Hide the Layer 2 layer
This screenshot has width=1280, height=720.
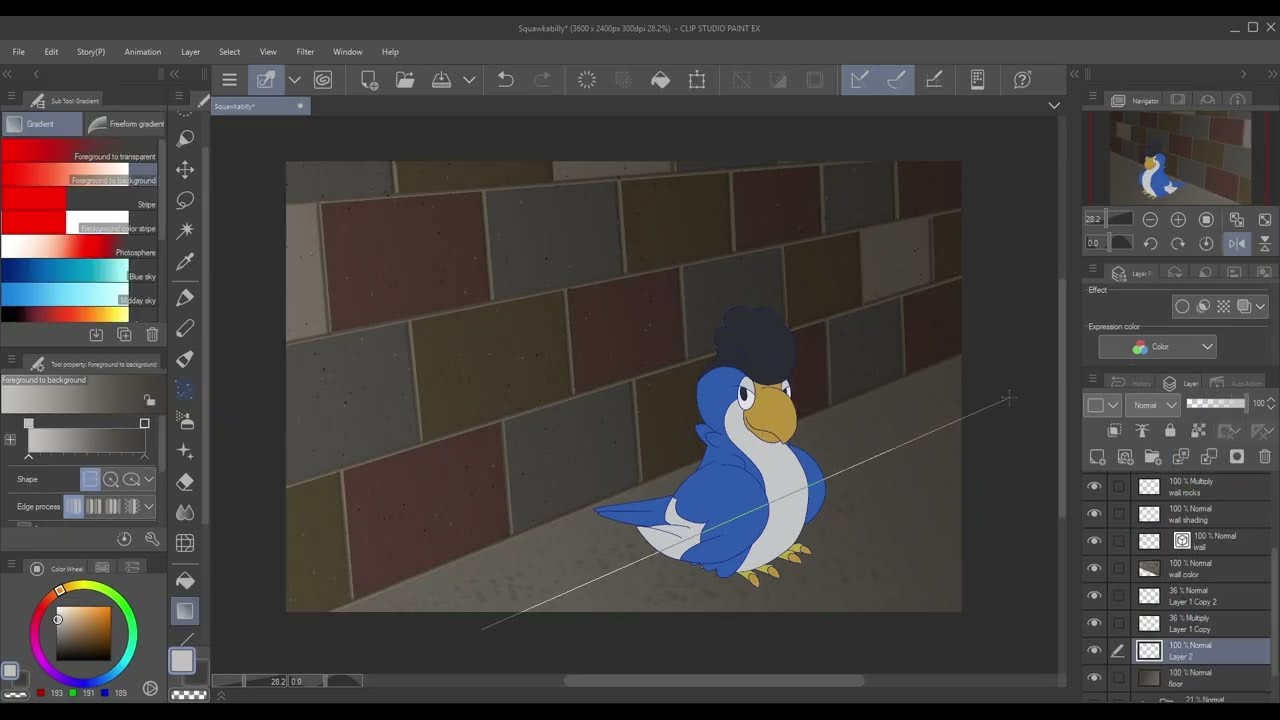(1094, 651)
